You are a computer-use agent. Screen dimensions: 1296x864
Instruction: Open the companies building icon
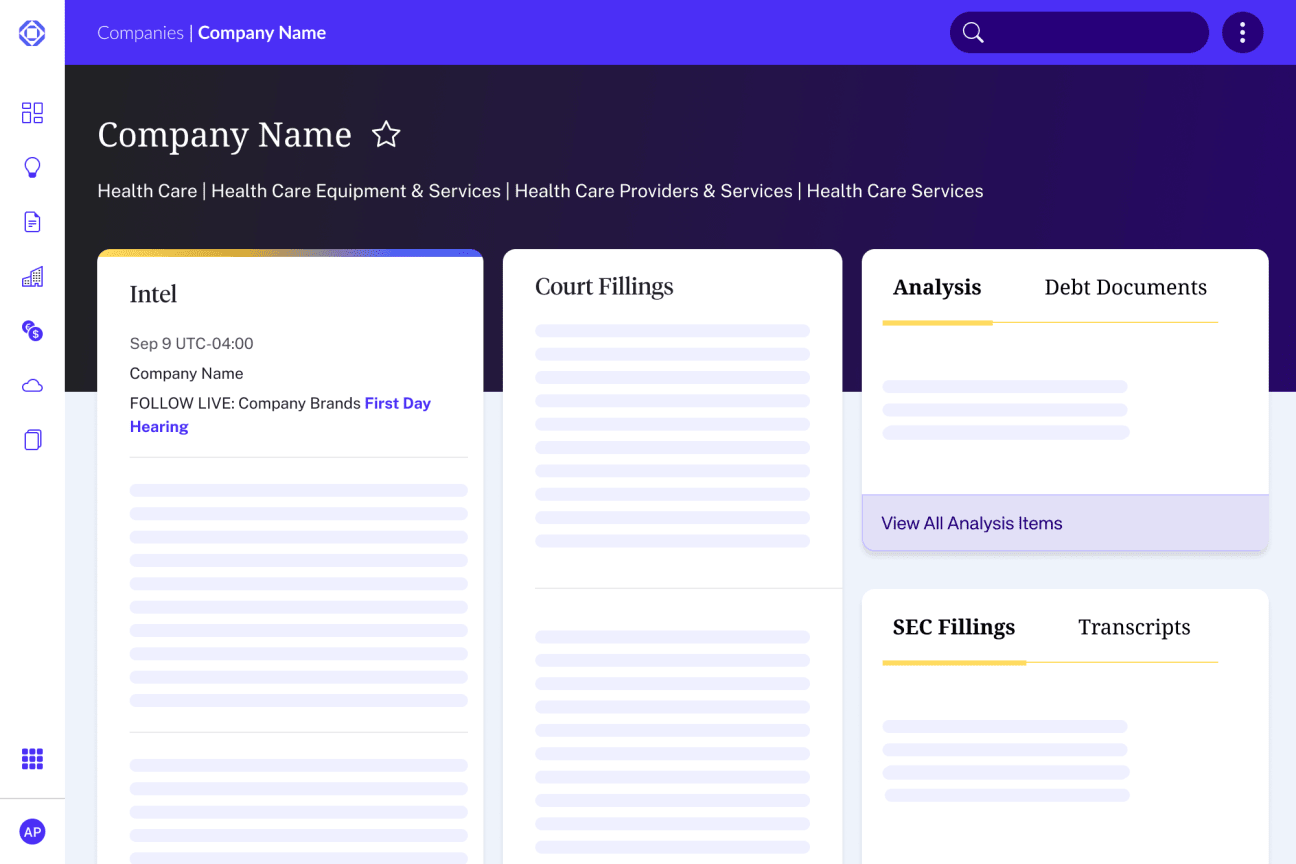click(32, 276)
